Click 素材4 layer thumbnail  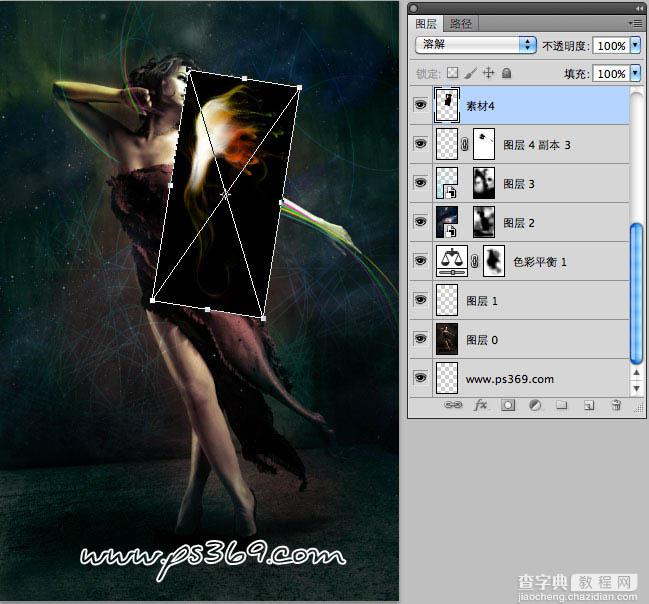[x=447, y=105]
